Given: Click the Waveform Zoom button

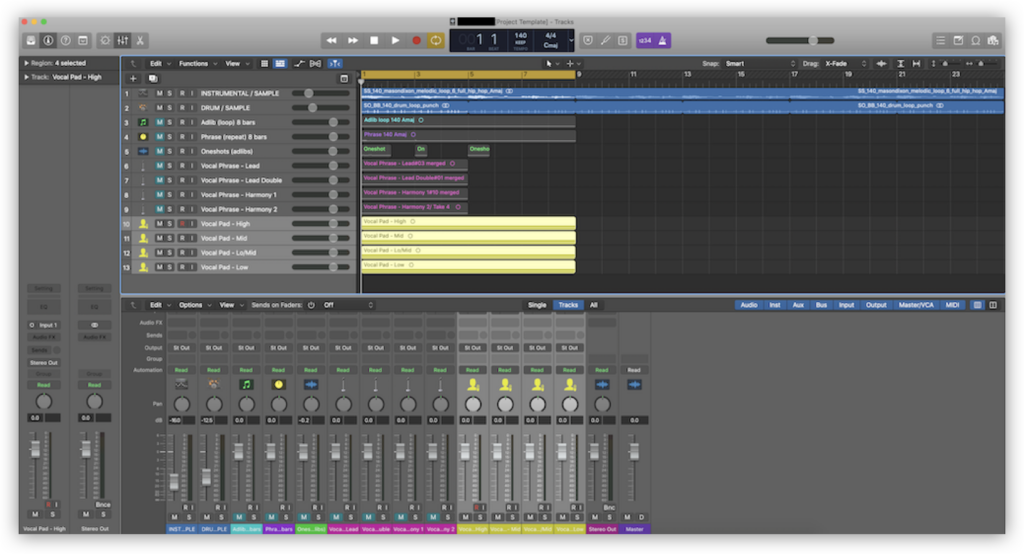Looking at the screenshot, I should [882, 63].
